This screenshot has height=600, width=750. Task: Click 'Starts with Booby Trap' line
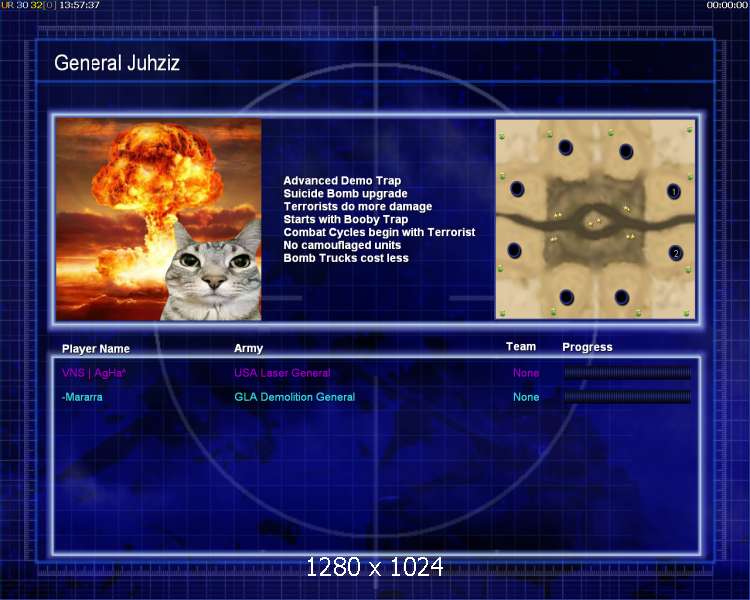(x=346, y=219)
